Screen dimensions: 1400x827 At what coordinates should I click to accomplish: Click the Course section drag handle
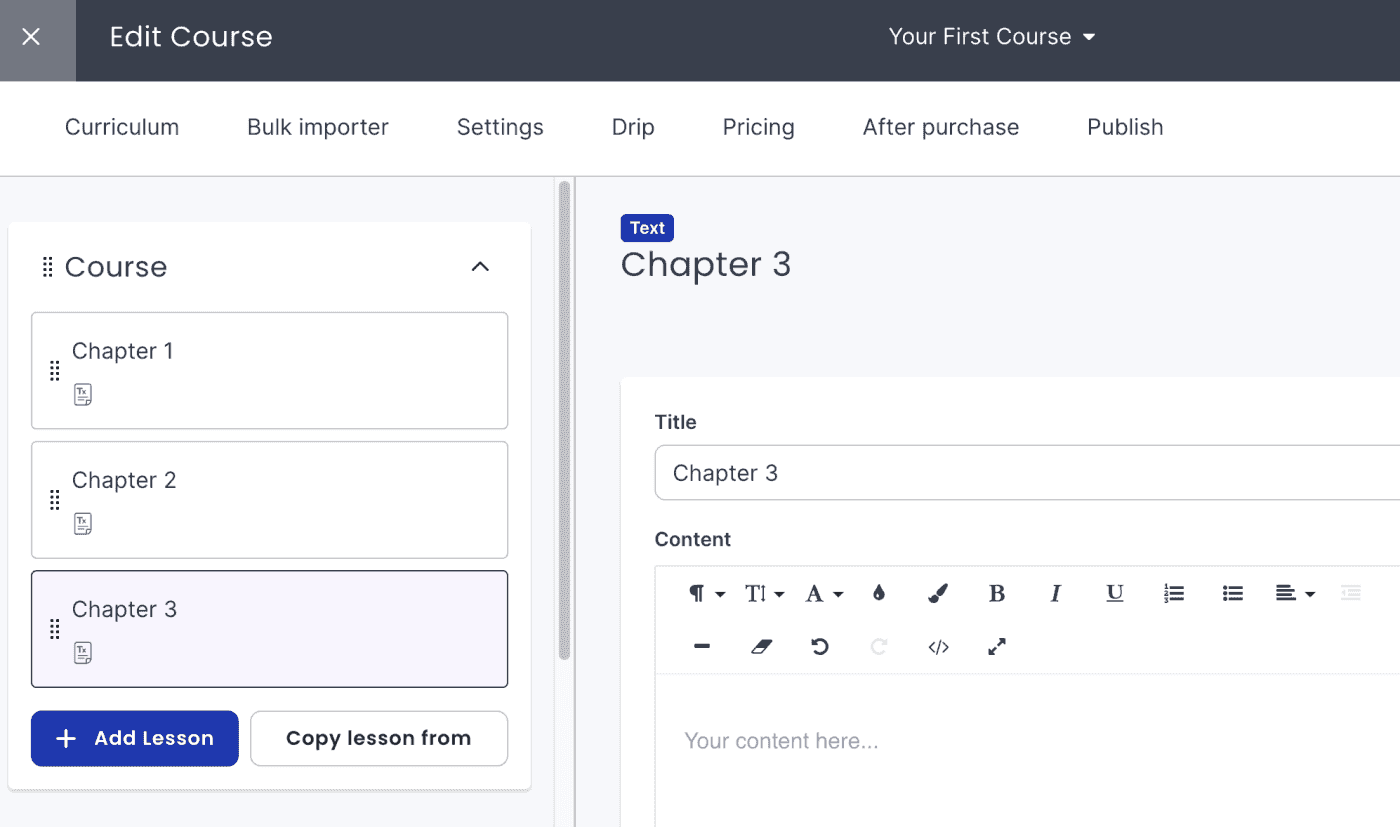tap(47, 267)
